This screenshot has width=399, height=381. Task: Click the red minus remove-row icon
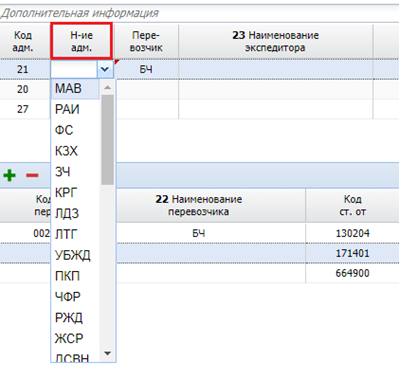click(x=32, y=175)
